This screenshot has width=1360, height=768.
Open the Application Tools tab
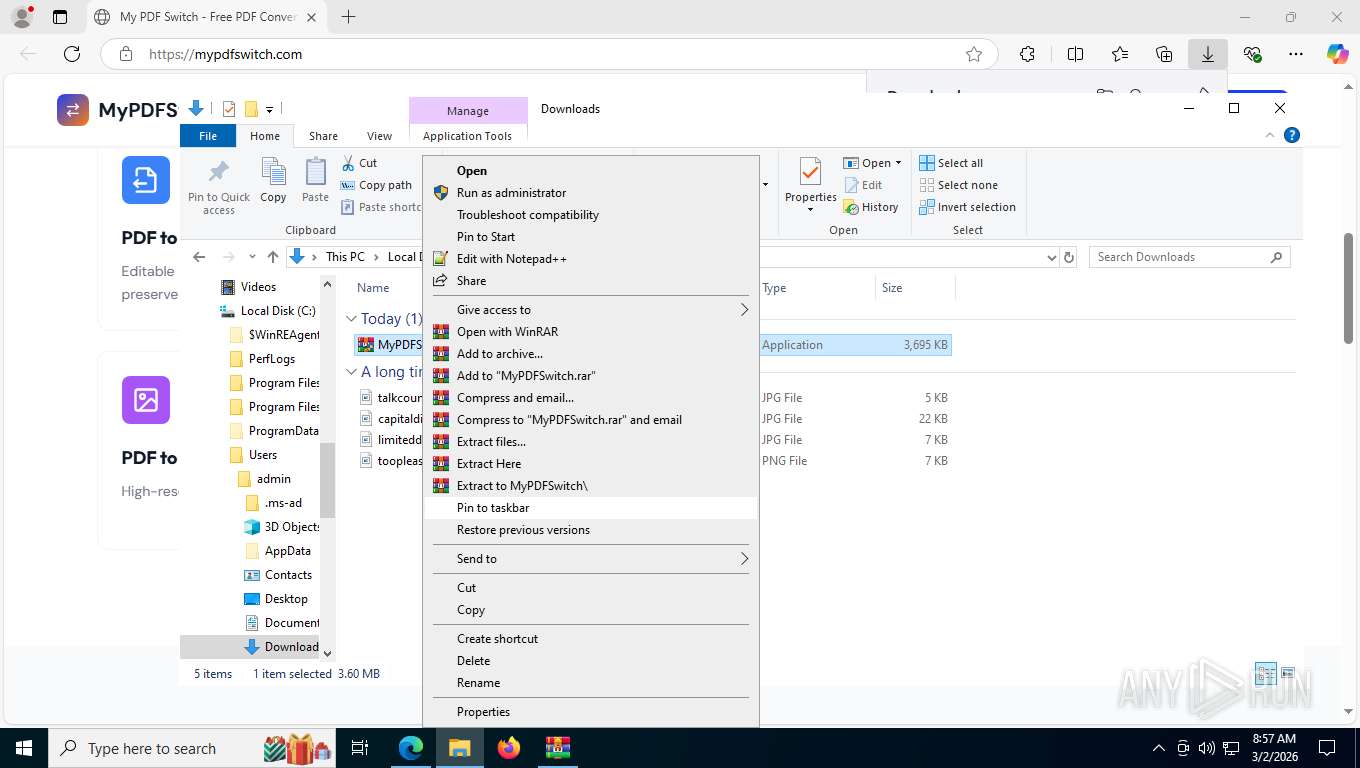point(467,136)
